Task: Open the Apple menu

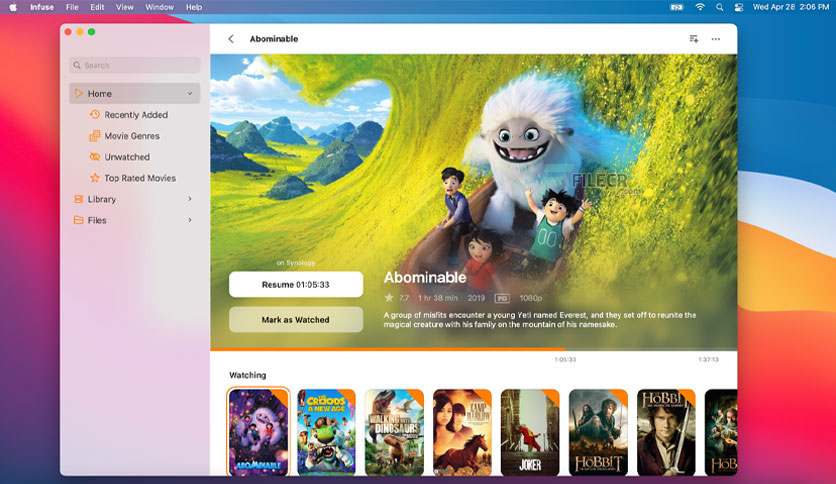Action: 13,7
